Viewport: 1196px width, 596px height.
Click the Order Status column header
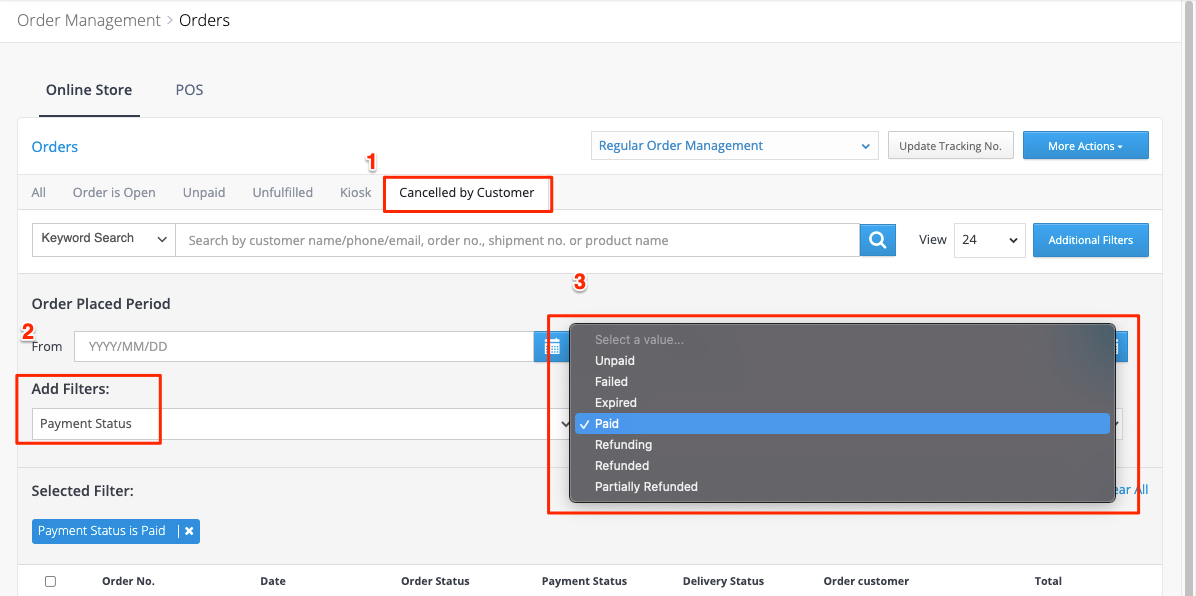[435, 582]
